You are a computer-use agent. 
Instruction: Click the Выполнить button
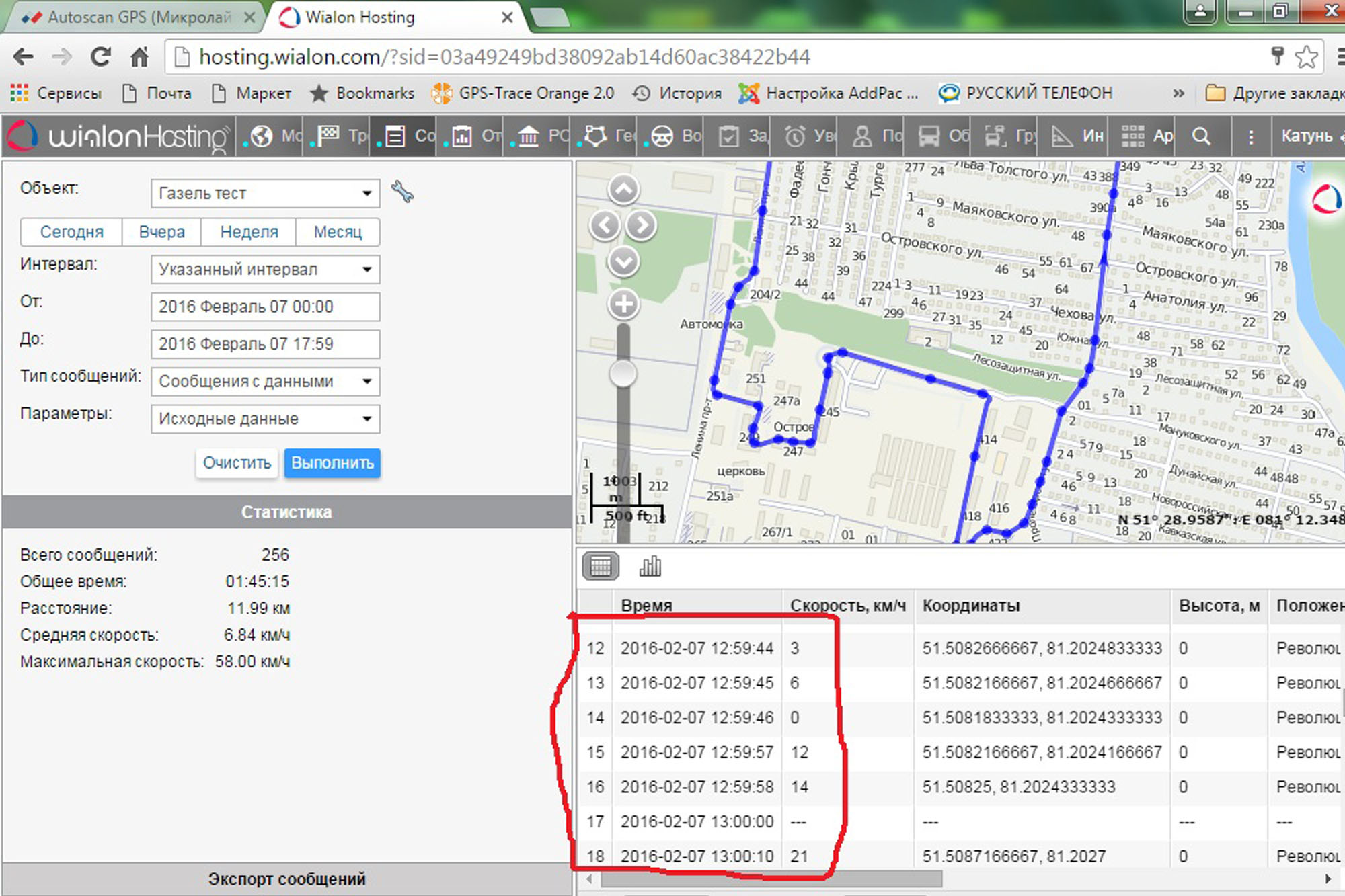point(332,463)
